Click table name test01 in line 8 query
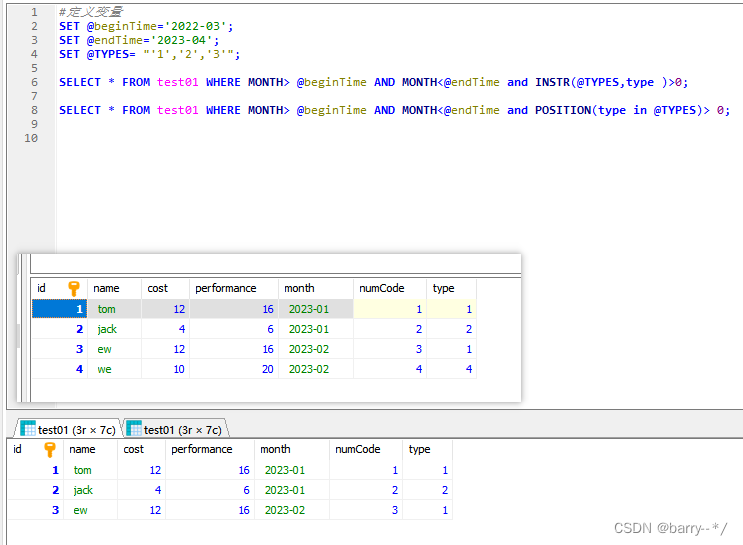 pyautogui.click(x=178, y=110)
